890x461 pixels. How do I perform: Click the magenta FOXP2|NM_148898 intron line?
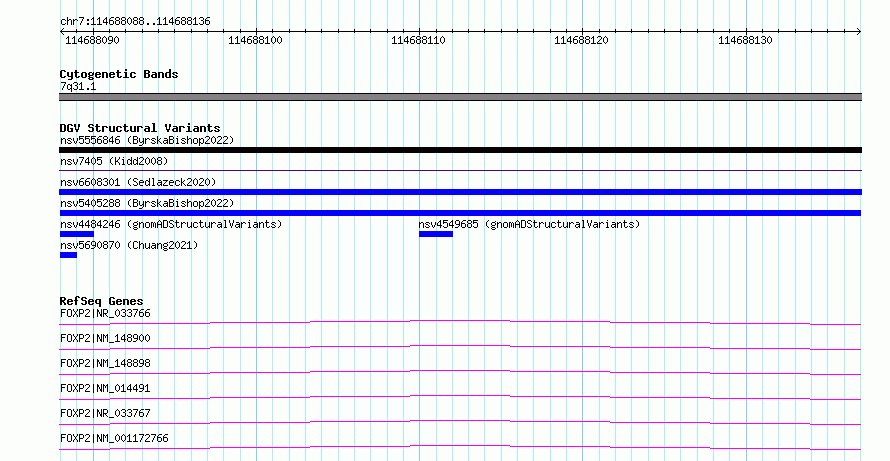point(460,372)
